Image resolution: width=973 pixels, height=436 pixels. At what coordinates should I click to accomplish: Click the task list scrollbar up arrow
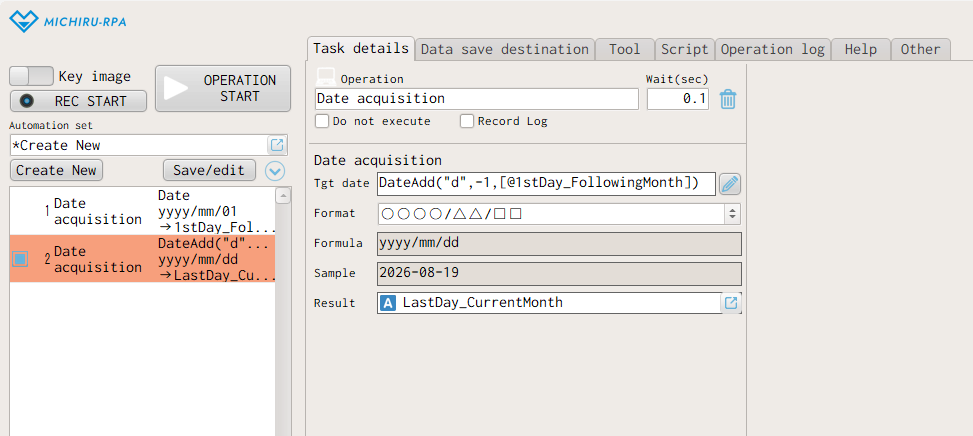pos(283,196)
